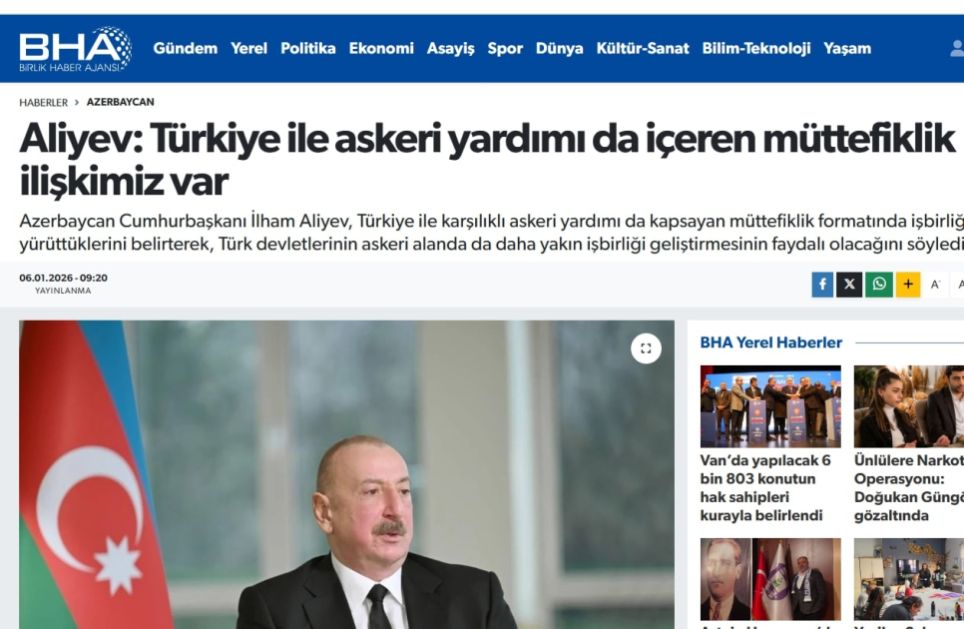Open the Ünlülere Narkotik Operasyonu thumbnail

pyautogui.click(x=909, y=406)
